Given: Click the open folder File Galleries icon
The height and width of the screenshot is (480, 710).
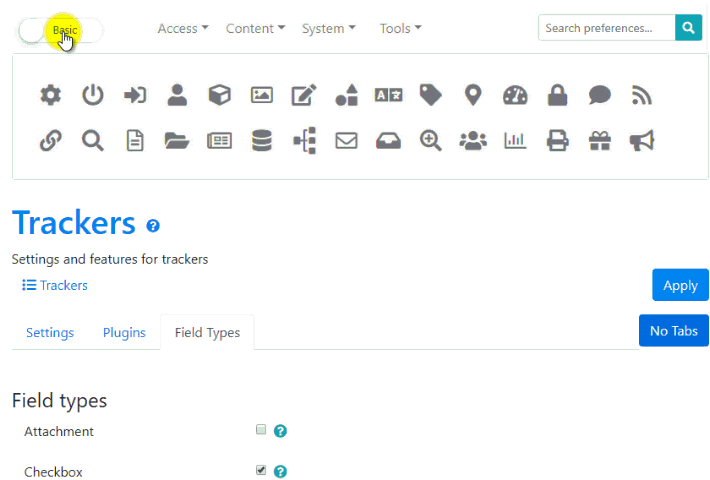Looking at the screenshot, I should click(177, 140).
